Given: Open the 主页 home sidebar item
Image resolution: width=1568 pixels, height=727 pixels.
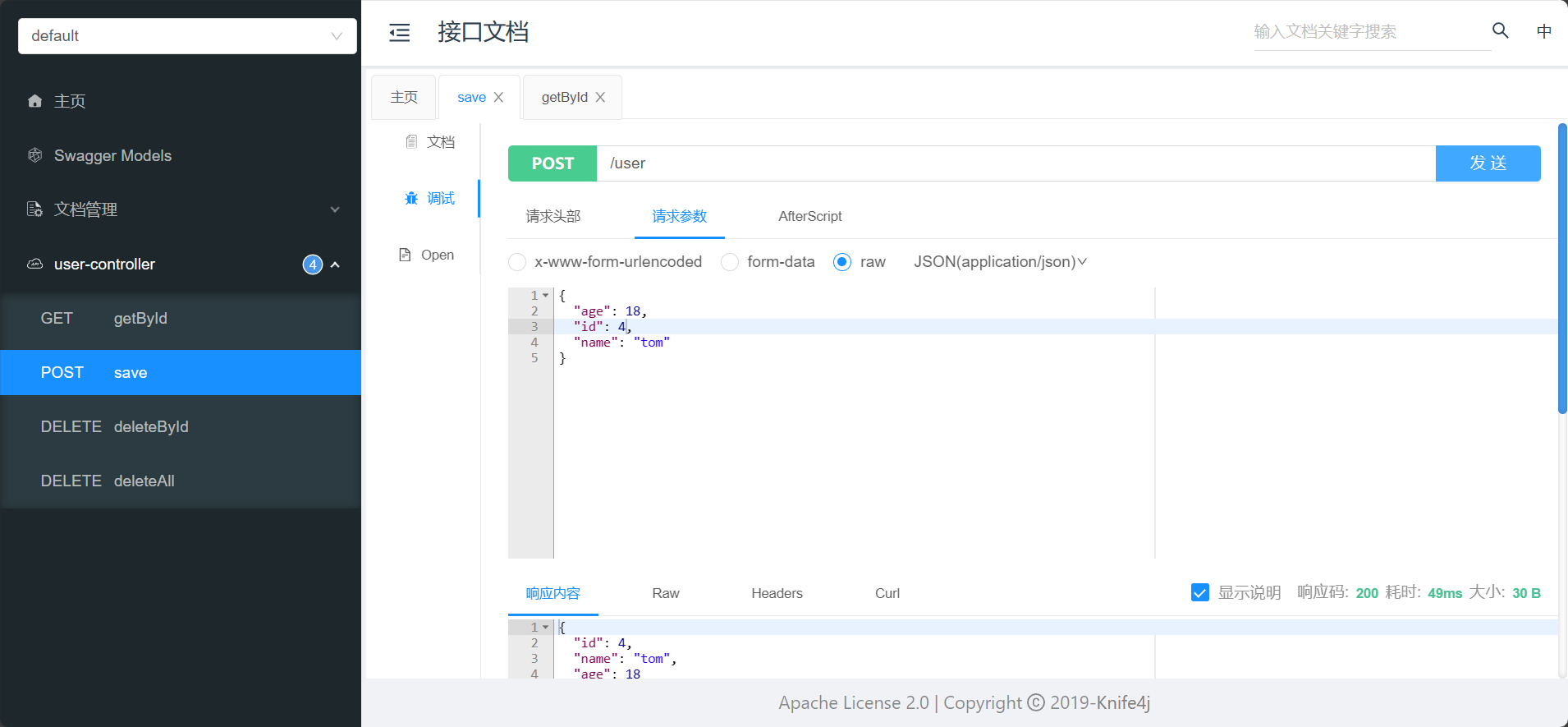Looking at the screenshot, I should (70, 101).
